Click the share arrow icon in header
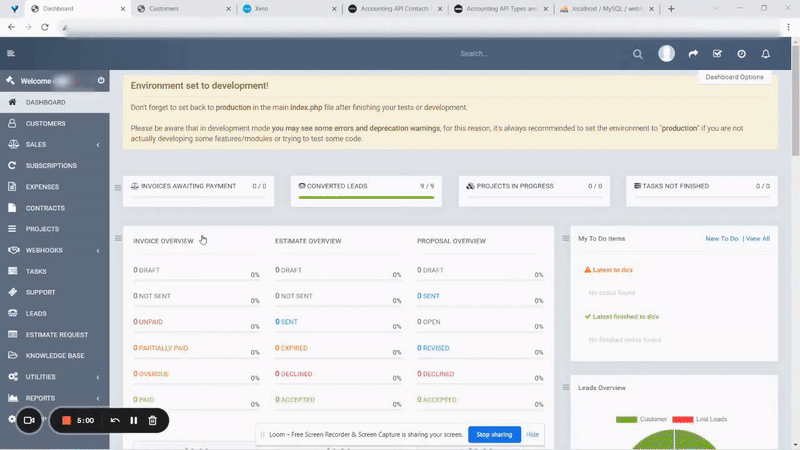Screen dimensions: 800x450 coord(693,54)
